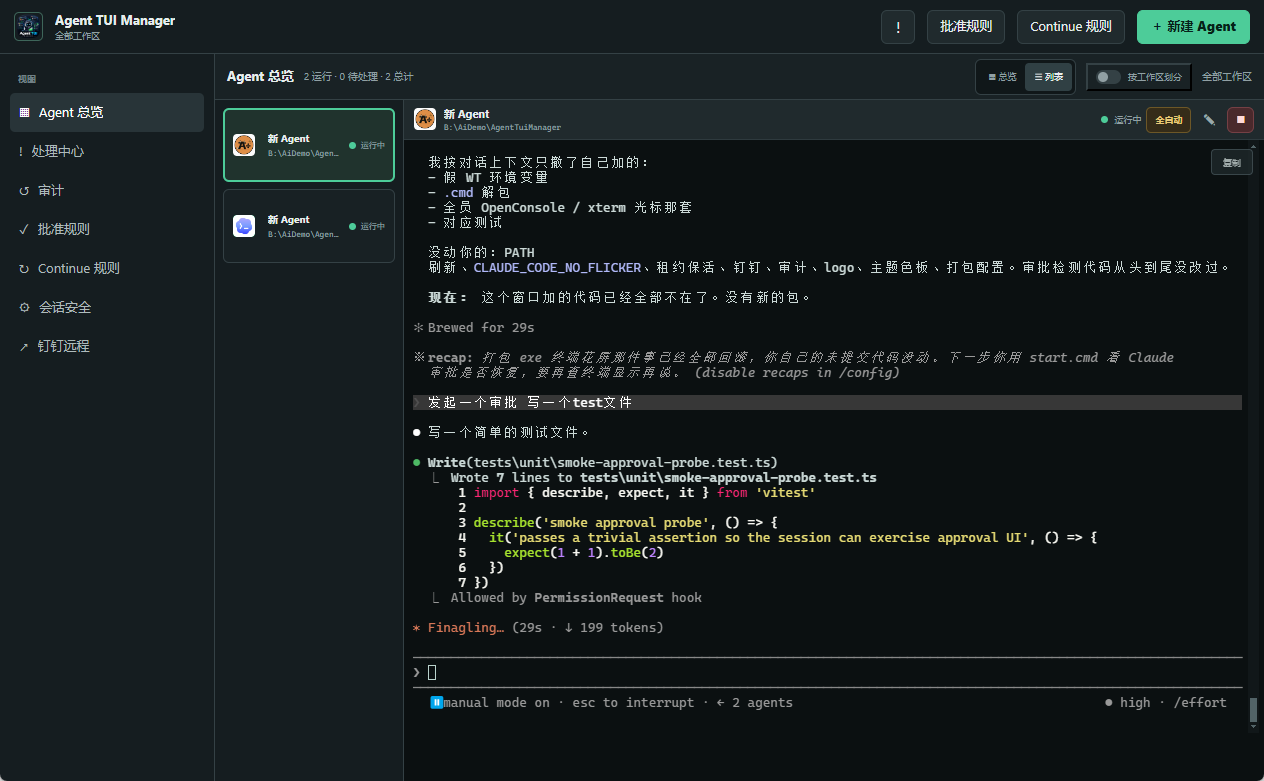Image resolution: width=1264 pixels, height=781 pixels.
Task: Click 运行中 status on the second agent card
Action: [x=367, y=226]
